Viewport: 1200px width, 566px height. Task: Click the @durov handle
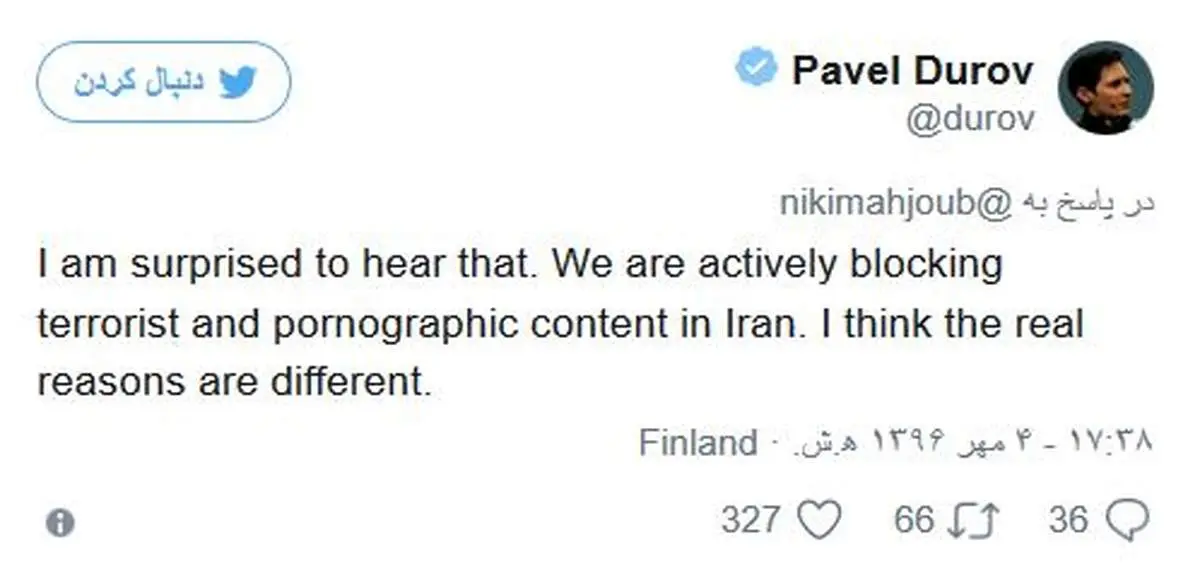pyautogui.click(x=969, y=119)
